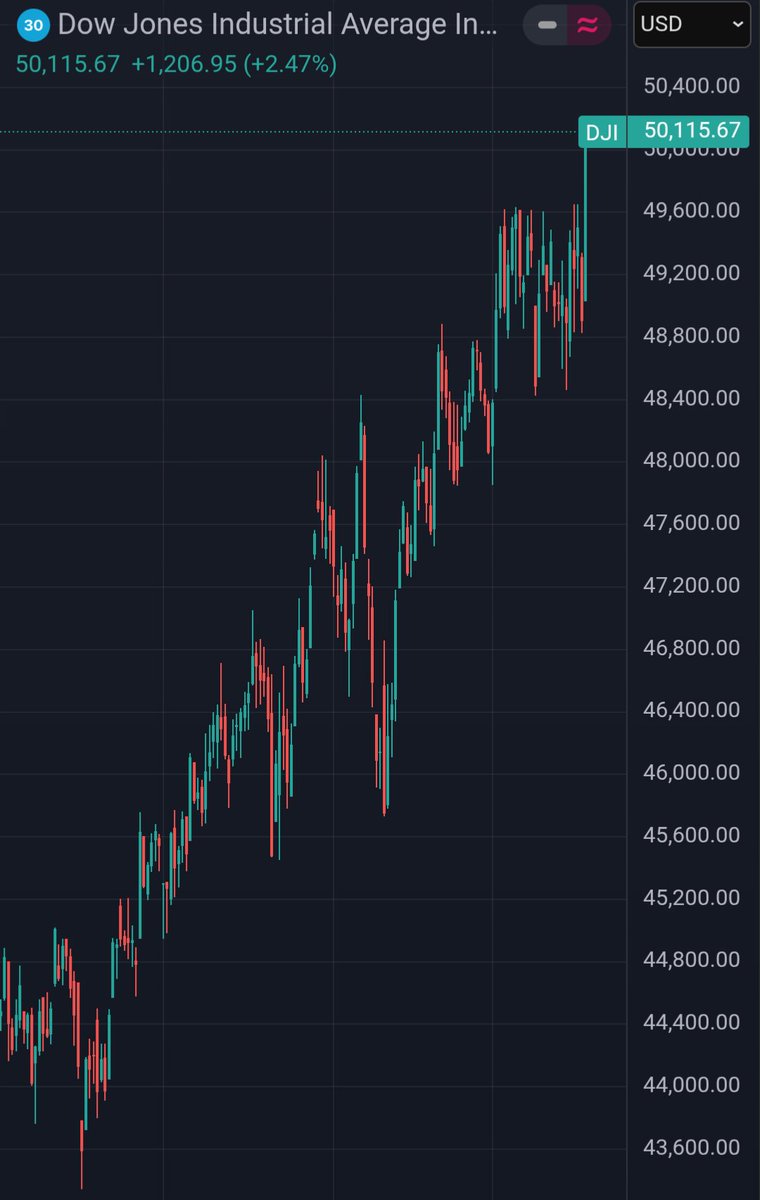Click the 43,600.00 price axis label

point(692,1147)
